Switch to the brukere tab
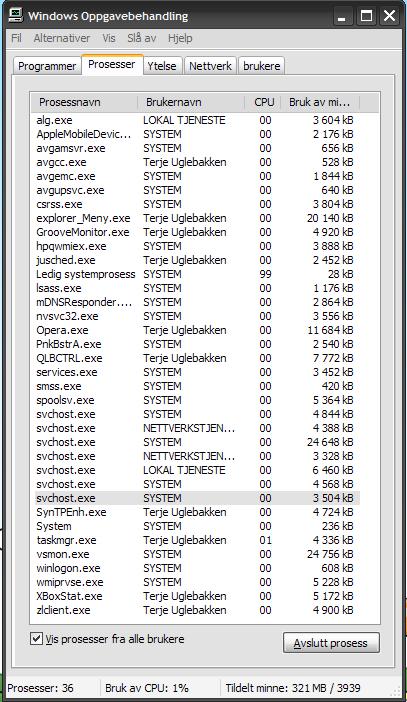The width and height of the screenshot is (407, 702). coord(261,66)
